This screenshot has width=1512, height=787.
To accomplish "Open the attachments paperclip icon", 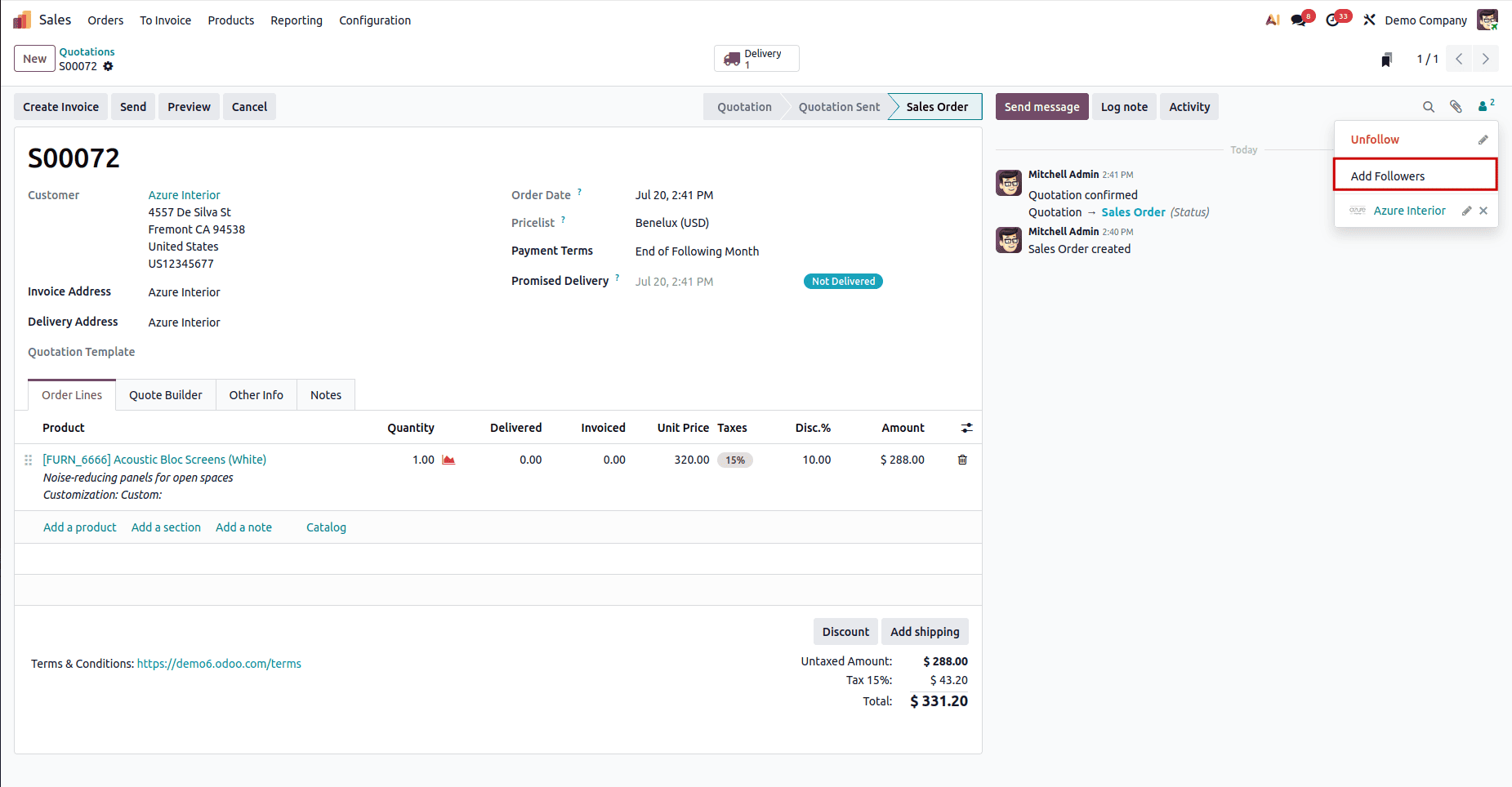I will tap(1456, 107).
